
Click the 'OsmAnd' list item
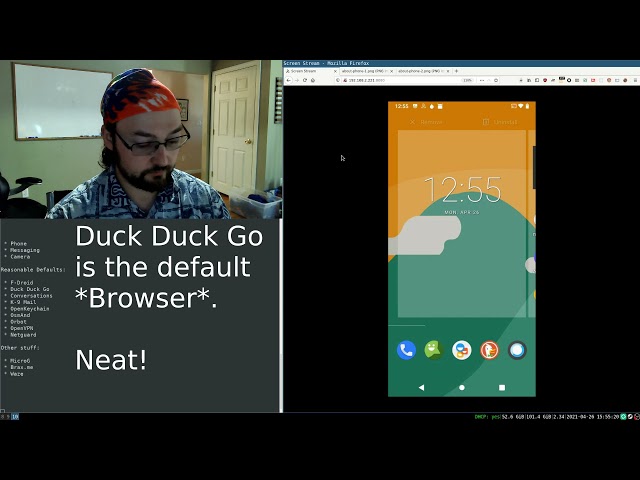(x=20, y=315)
